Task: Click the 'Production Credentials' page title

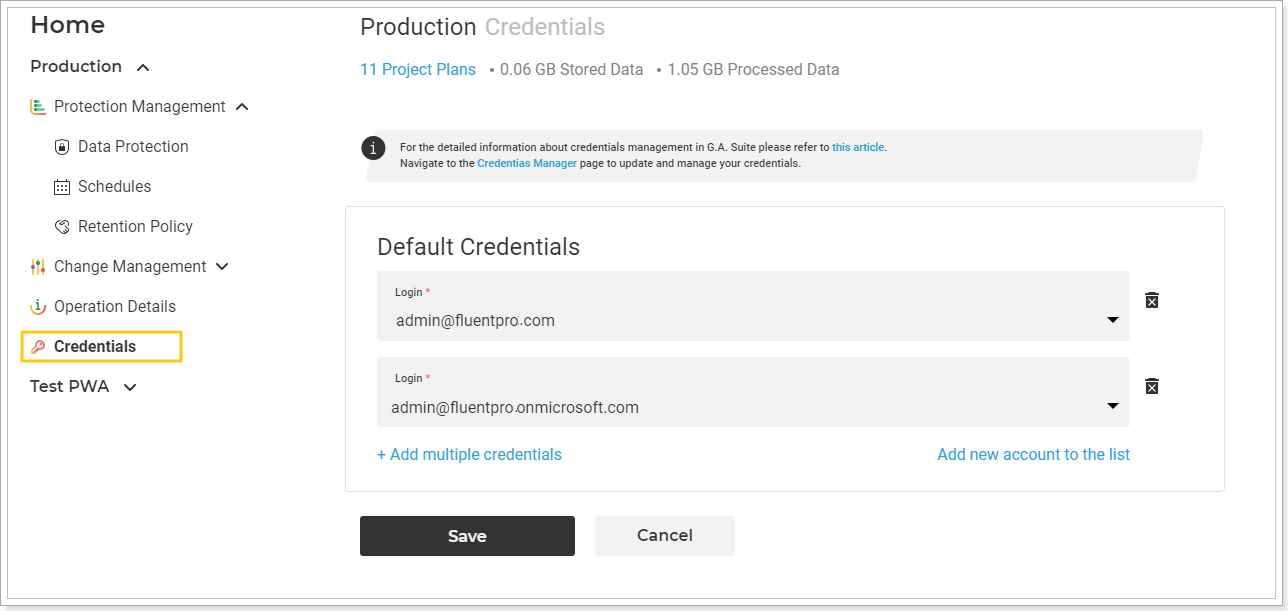Action: pos(482,27)
